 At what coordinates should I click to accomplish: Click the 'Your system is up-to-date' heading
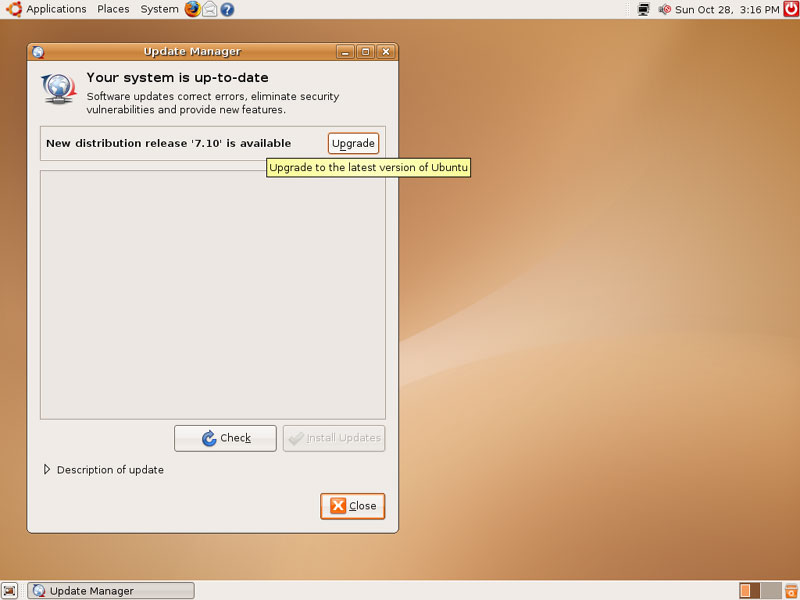pos(177,78)
